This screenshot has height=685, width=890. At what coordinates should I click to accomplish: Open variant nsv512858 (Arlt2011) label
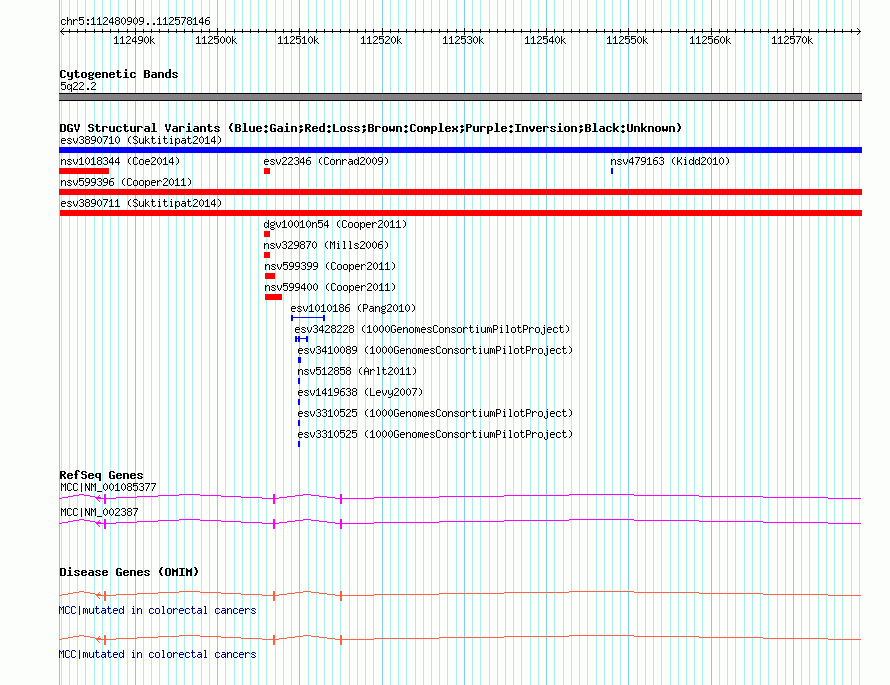357,371
